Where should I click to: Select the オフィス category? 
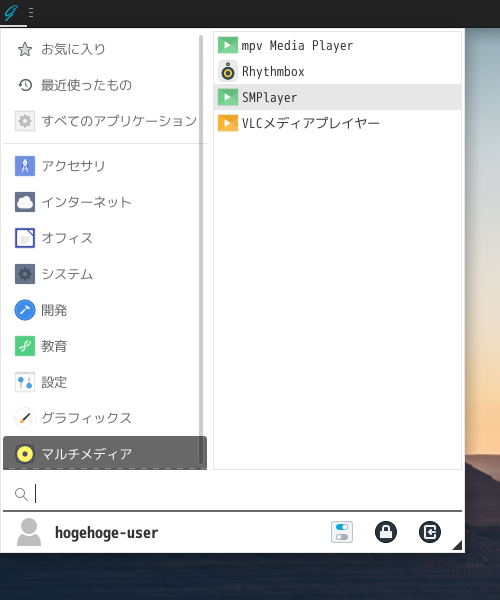[101, 238]
